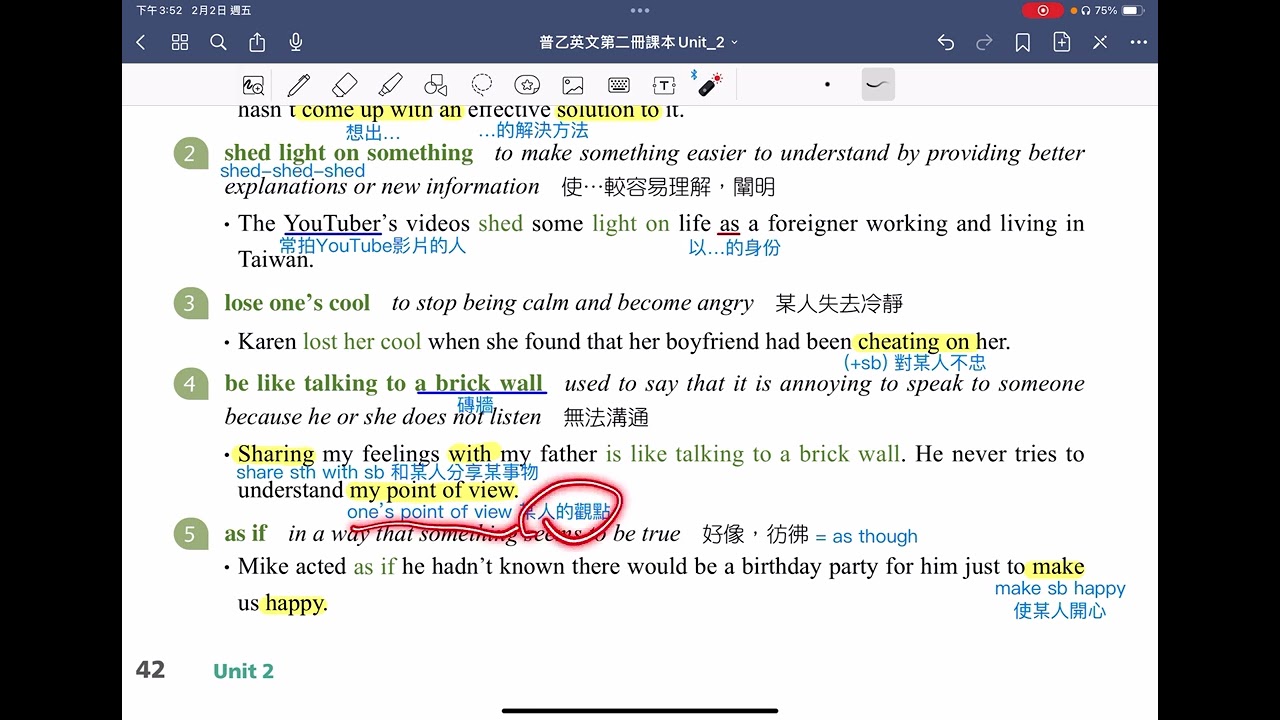Tap the three dots multitasking control
Image resolution: width=1280 pixels, height=720 pixels.
tap(640, 10)
